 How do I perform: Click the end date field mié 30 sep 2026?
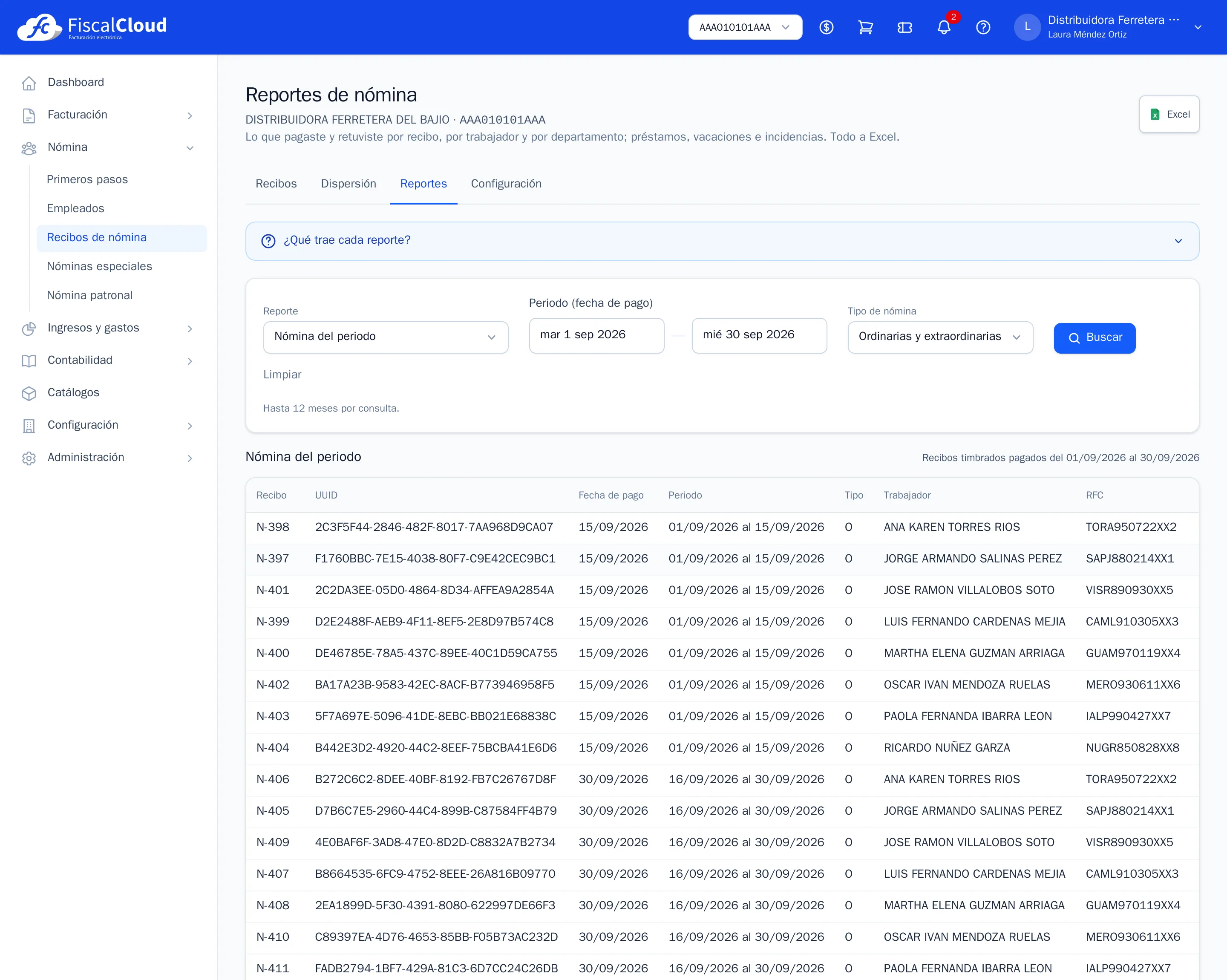[x=759, y=335]
